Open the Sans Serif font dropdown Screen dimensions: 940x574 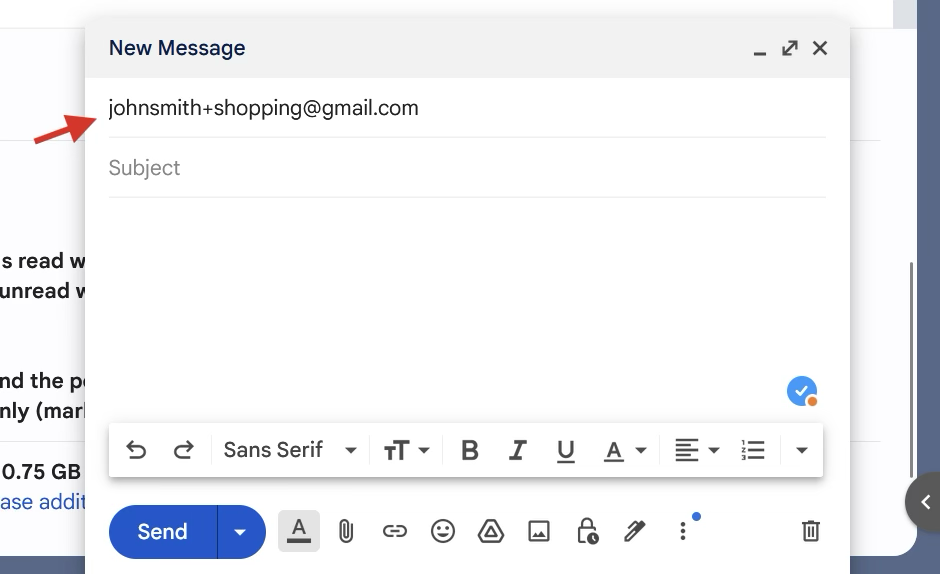[x=290, y=450]
